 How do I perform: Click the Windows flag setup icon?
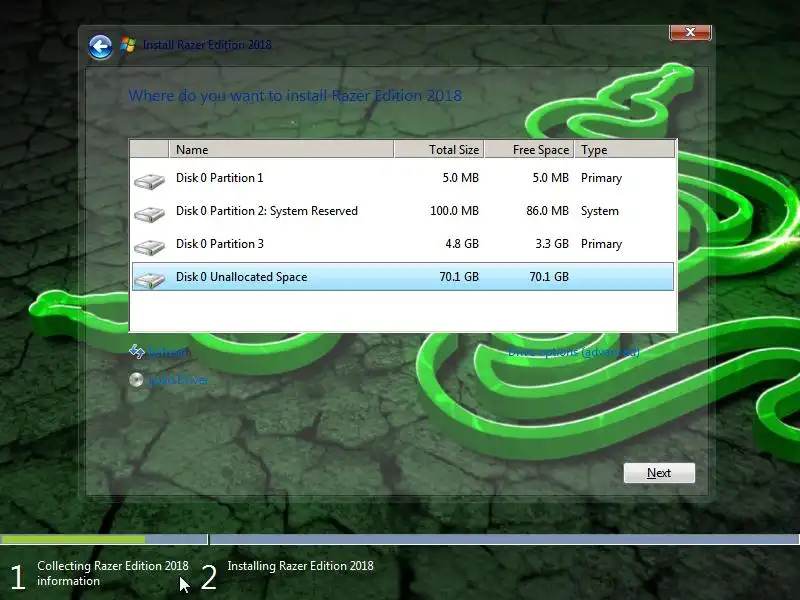point(128,45)
